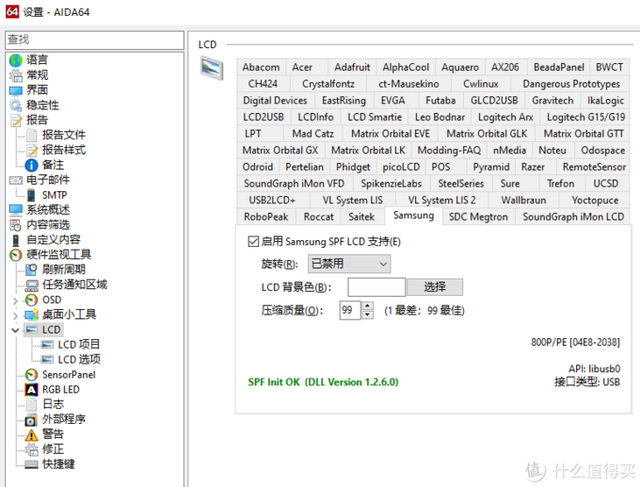Open the 旋转 dropdown
This screenshot has height=487, width=640.
pos(349,264)
